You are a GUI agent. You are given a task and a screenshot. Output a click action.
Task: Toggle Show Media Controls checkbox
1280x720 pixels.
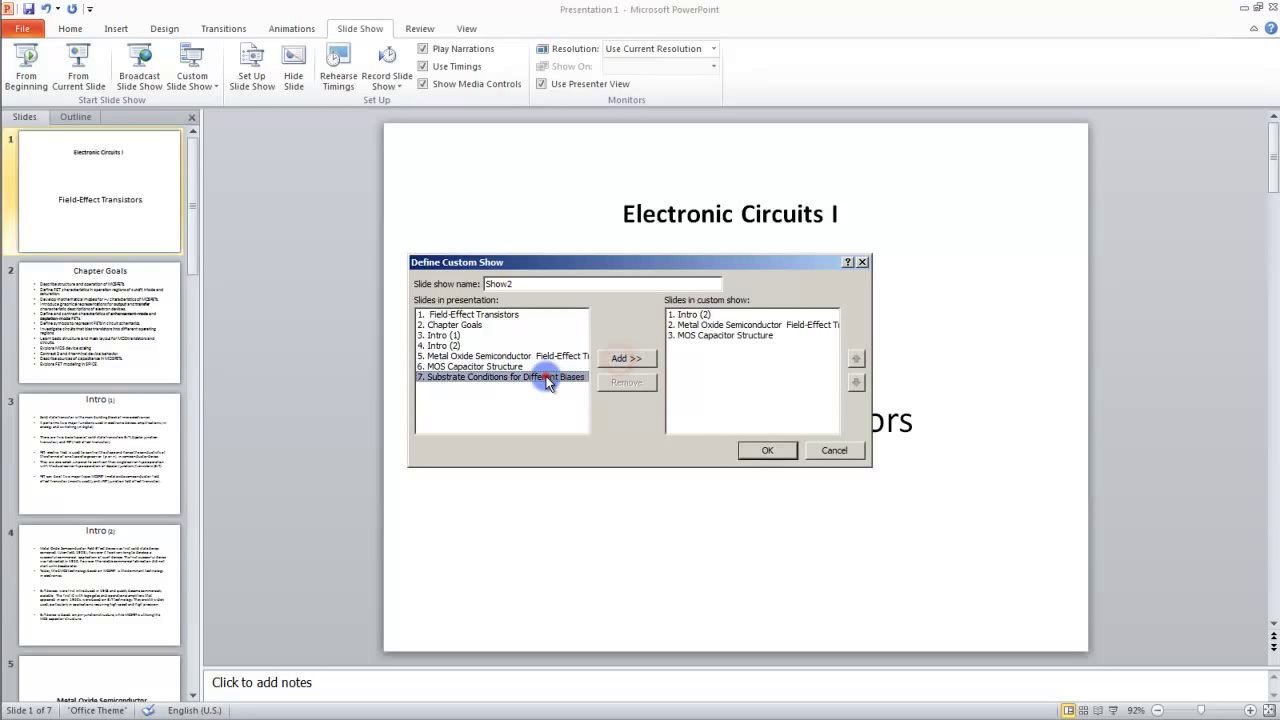tap(423, 84)
